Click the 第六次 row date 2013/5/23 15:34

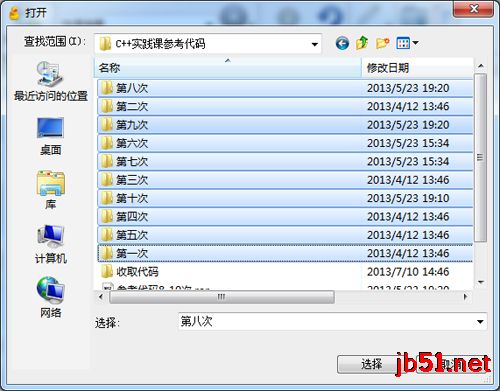click(x=408, y=143)
